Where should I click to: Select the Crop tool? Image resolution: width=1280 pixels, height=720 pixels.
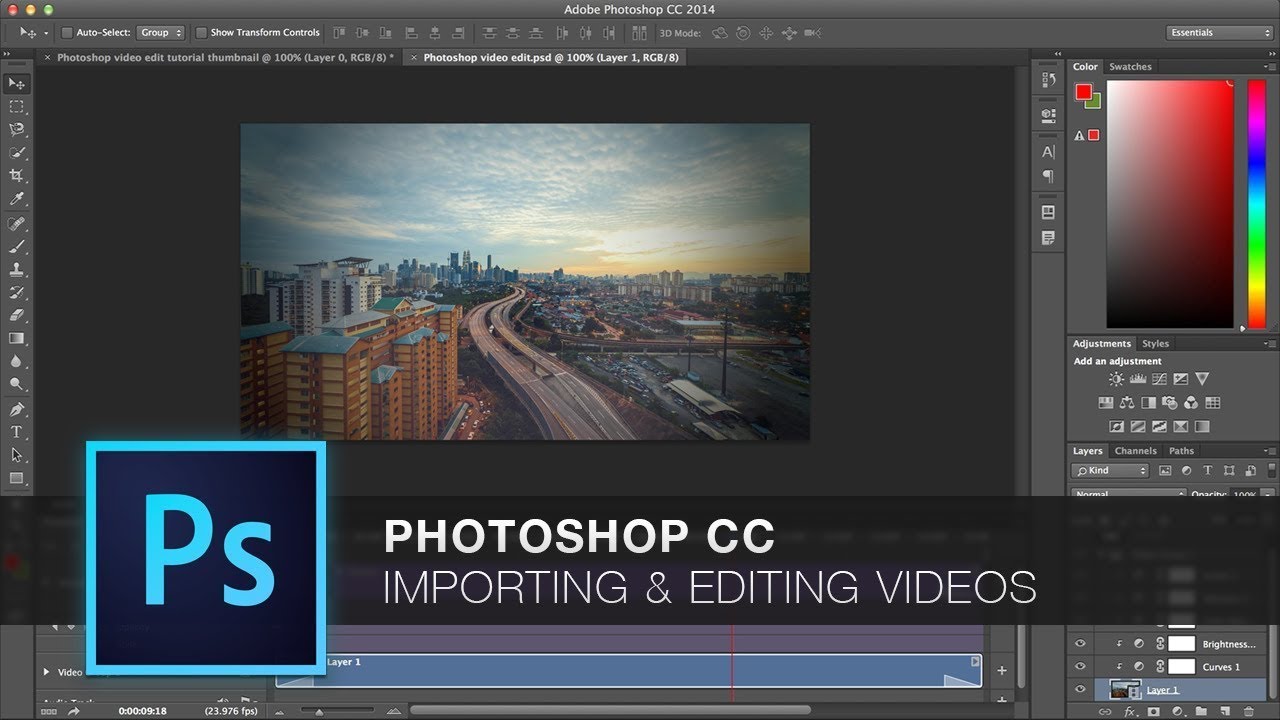point(17,176)
